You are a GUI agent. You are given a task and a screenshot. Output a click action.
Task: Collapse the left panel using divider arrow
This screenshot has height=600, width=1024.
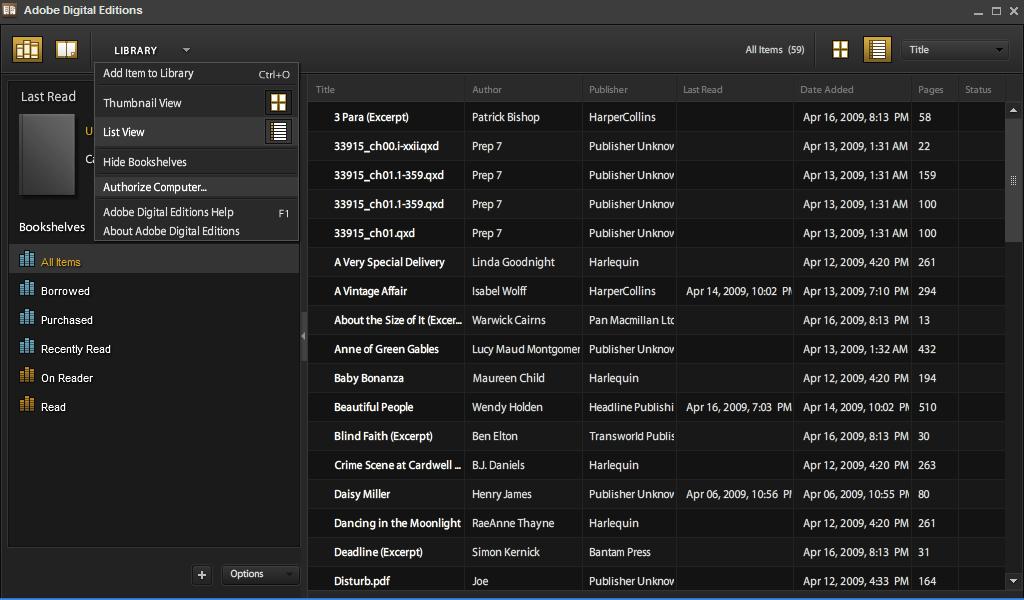303,337
